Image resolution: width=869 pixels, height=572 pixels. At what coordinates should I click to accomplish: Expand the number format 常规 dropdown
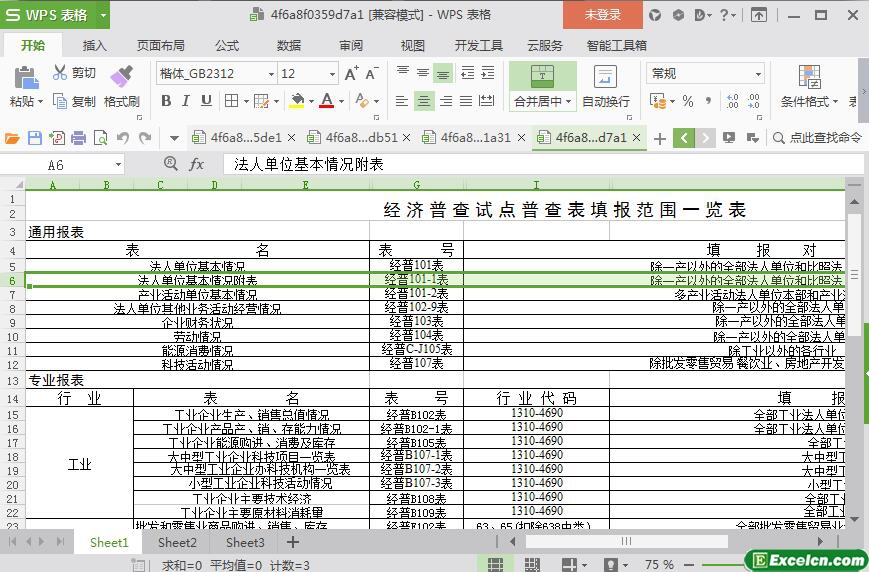[758, 74]
